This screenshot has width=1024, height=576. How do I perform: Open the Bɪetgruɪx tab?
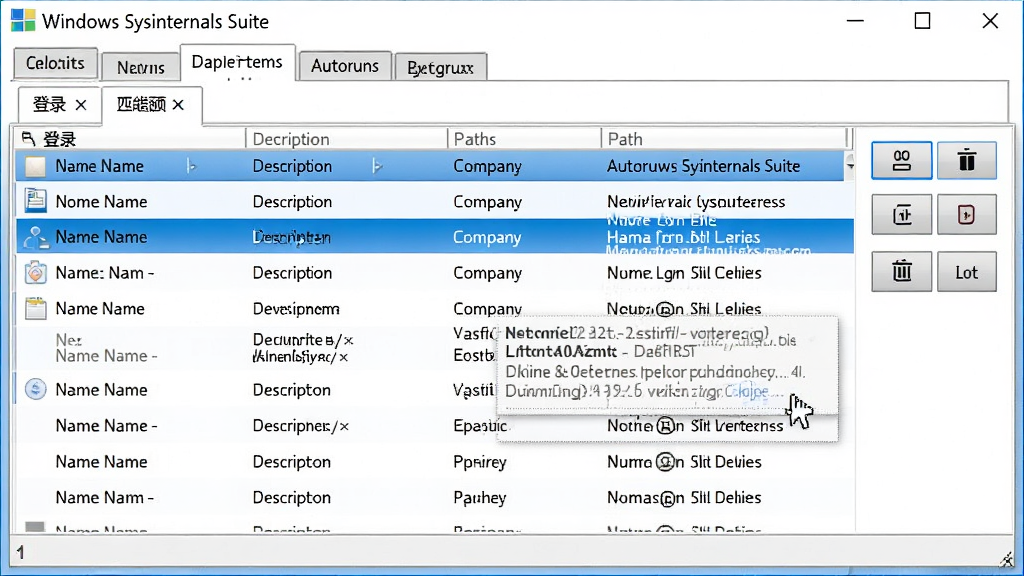click(x=440, y=67)
